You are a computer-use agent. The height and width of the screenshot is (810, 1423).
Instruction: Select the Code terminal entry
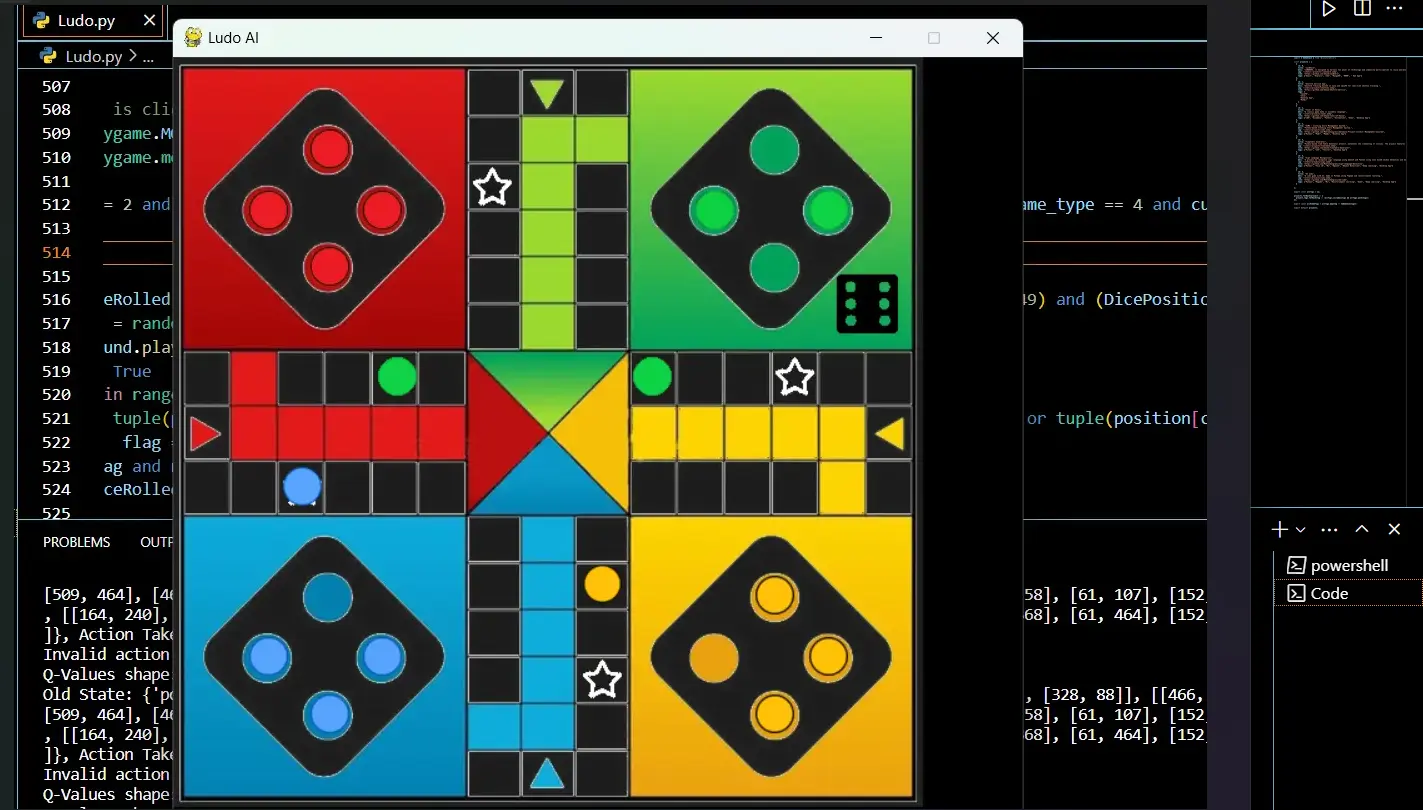(1329, 593)
